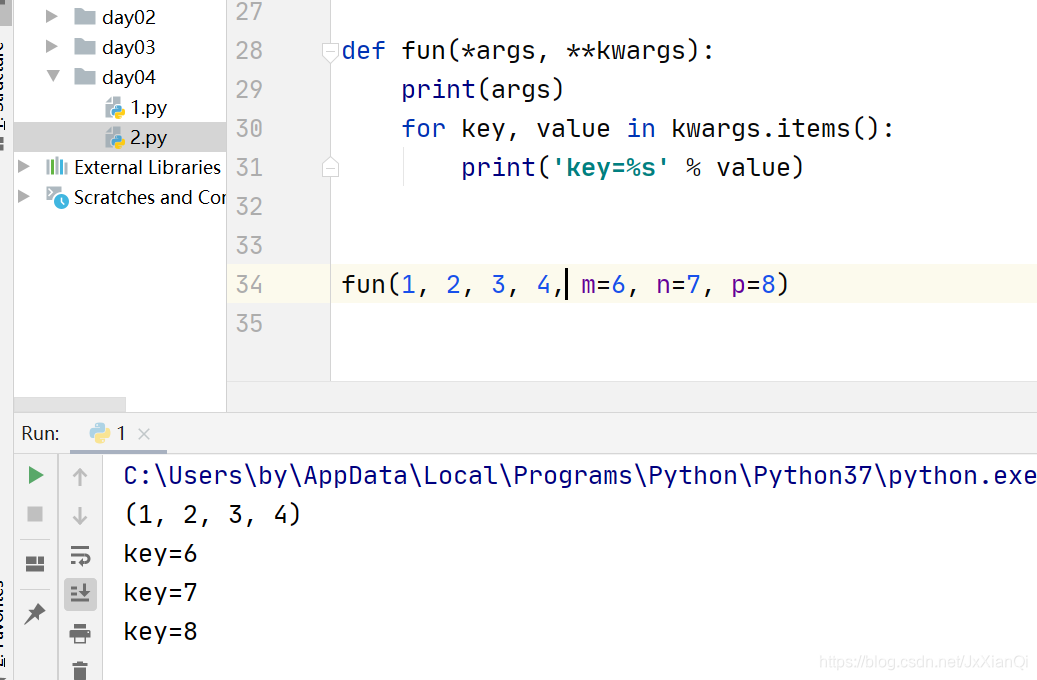Click print(args) on line 29
This screenshot has width=1037, height=680.
coord(483,89)
